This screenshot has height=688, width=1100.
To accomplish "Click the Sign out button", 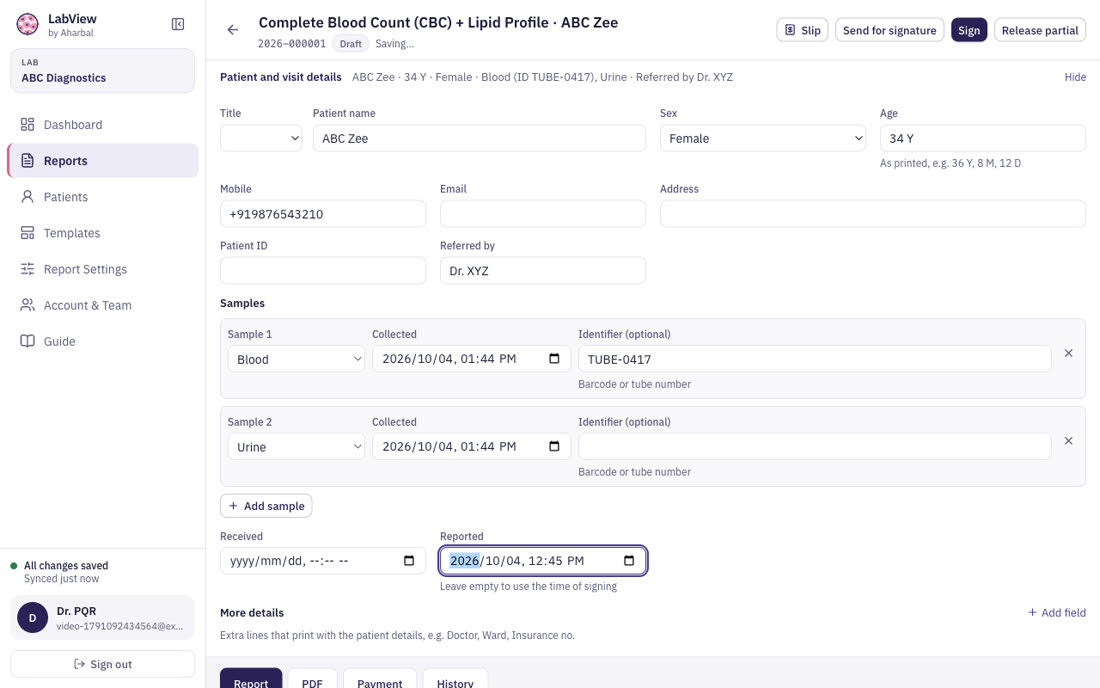I will coord(102,664).
